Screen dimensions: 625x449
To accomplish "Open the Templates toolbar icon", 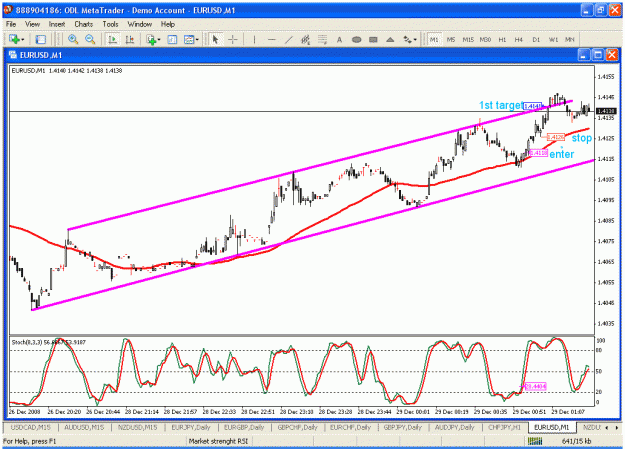I will click(x=189, y=39).
